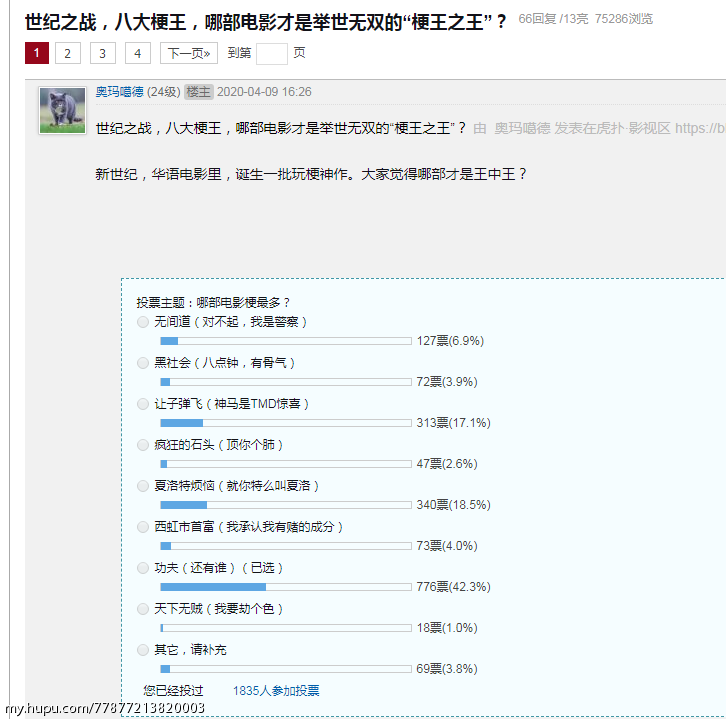Viewport: 726px width, 719px height.
Task: Click the 47票(2.6%) result text
Action: (x=447, y=464)
